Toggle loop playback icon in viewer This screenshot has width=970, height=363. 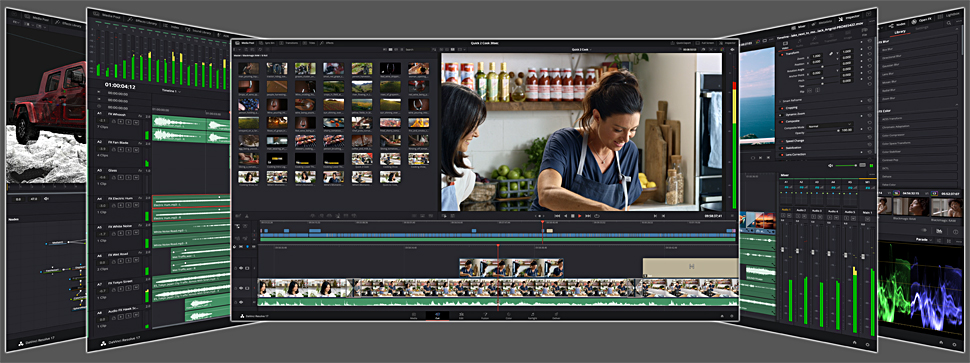pos(596,216)
